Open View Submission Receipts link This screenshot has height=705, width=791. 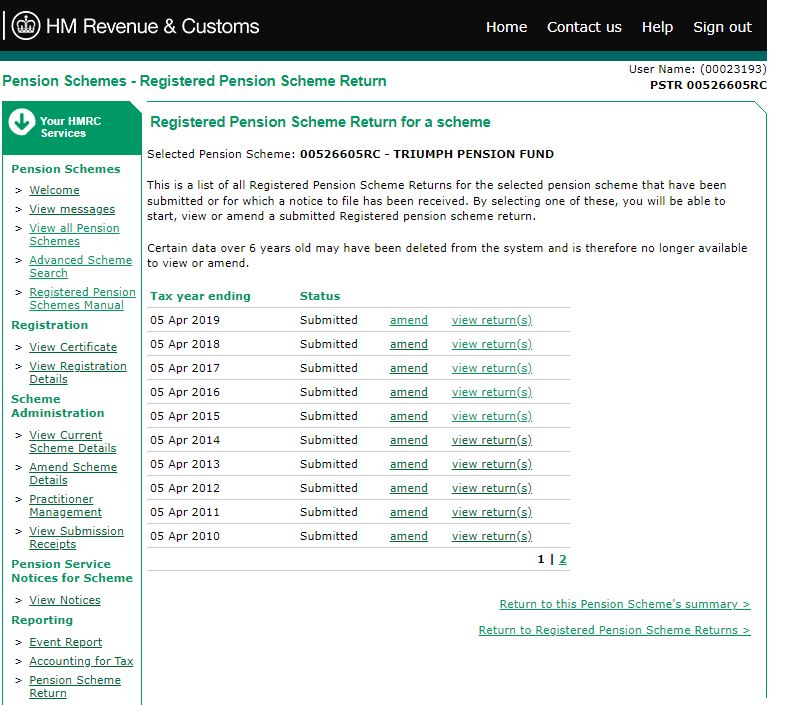click(x=76, y=538)
